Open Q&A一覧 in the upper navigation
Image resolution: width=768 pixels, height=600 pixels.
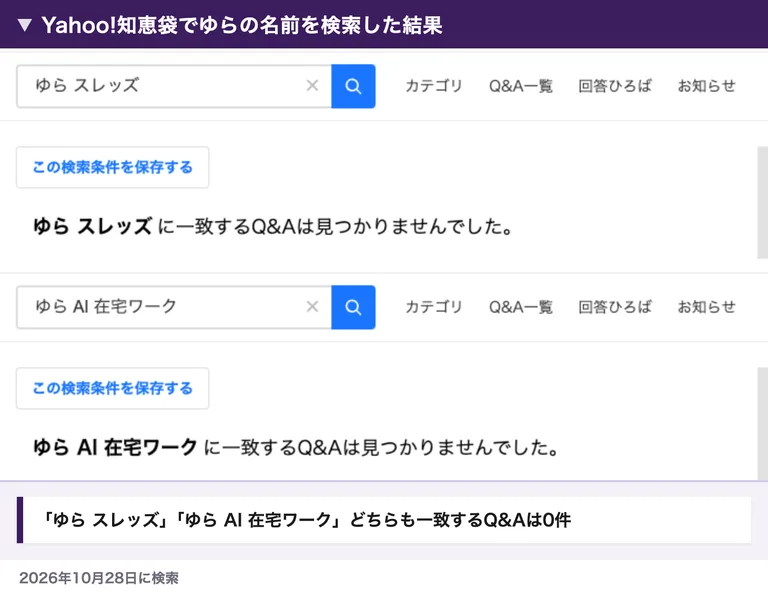click(x=521, y=86)
